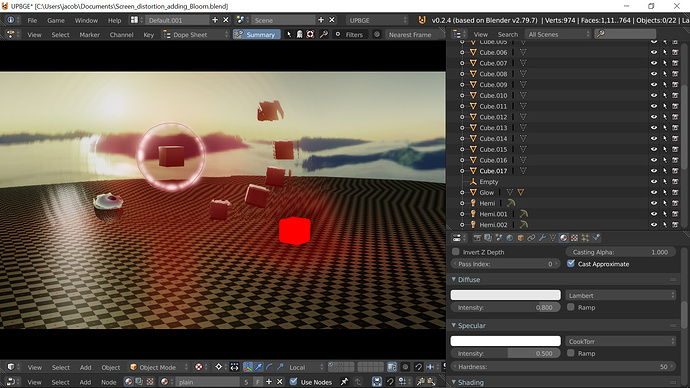The height and width of the screenshot is (388, 690).
Task: Select texture node tree type icon
Action: 150,382
